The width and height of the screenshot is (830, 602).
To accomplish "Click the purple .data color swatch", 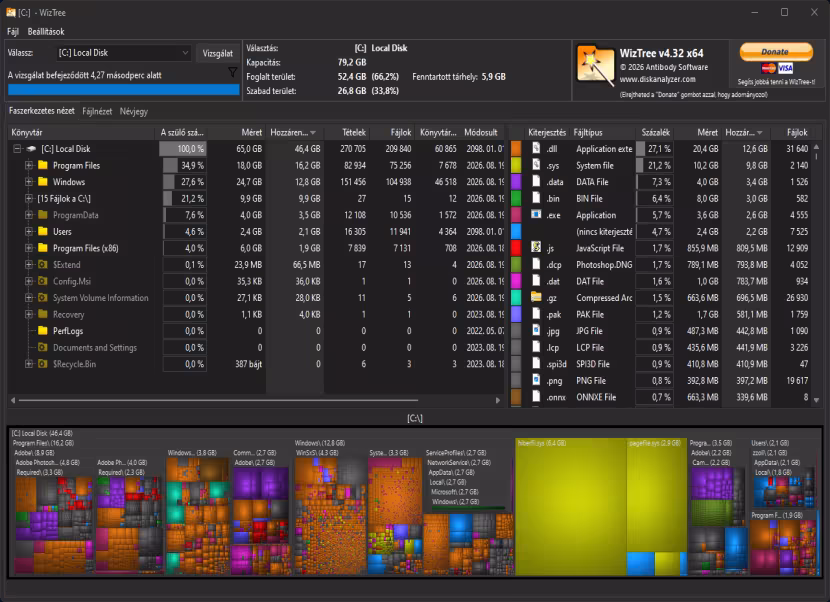I will [x=516, y=182].
